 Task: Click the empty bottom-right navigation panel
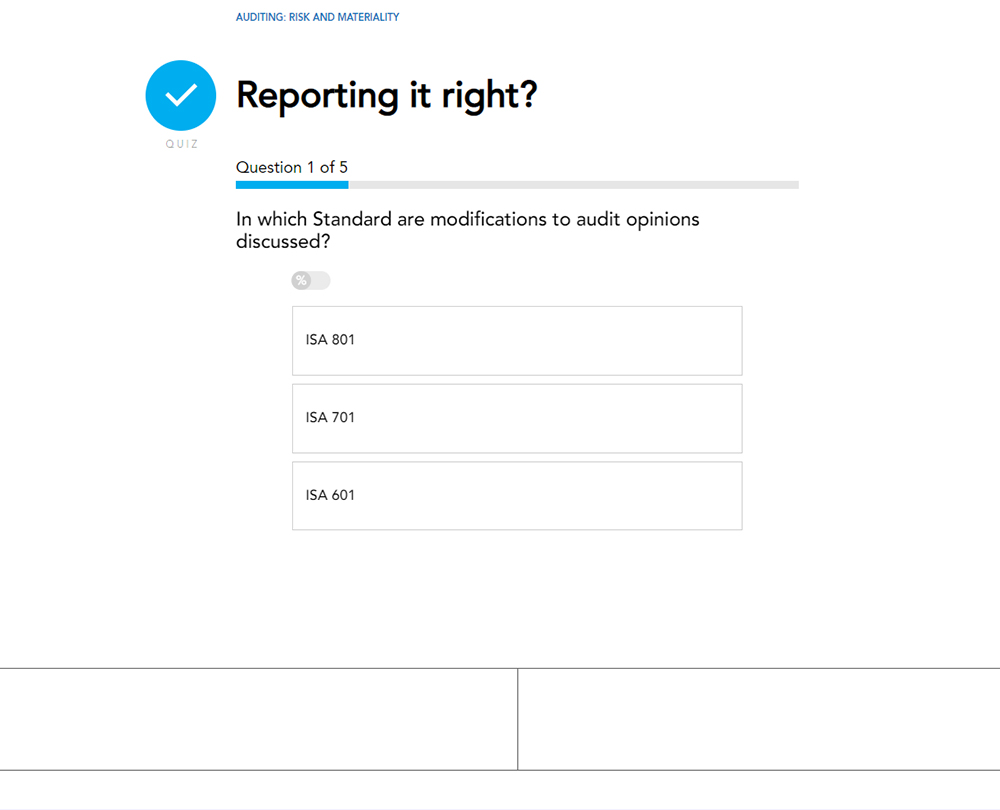[758, 719]
